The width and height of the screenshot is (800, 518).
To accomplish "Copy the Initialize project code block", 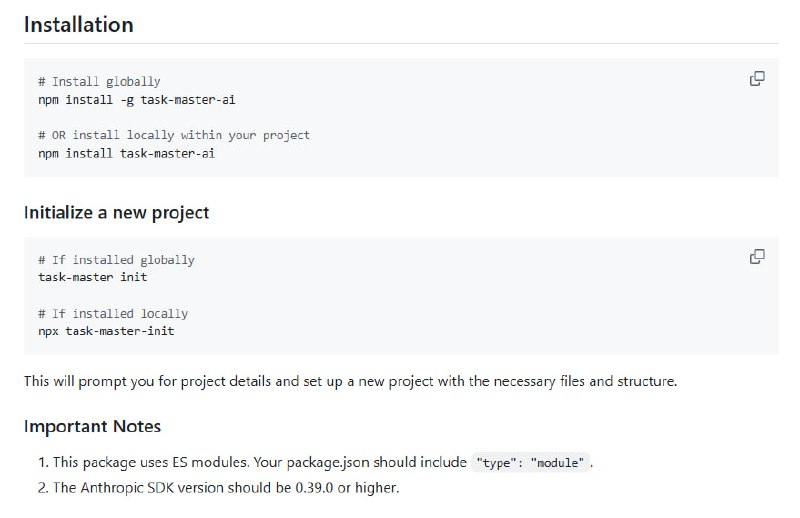I will coord(757,257).
